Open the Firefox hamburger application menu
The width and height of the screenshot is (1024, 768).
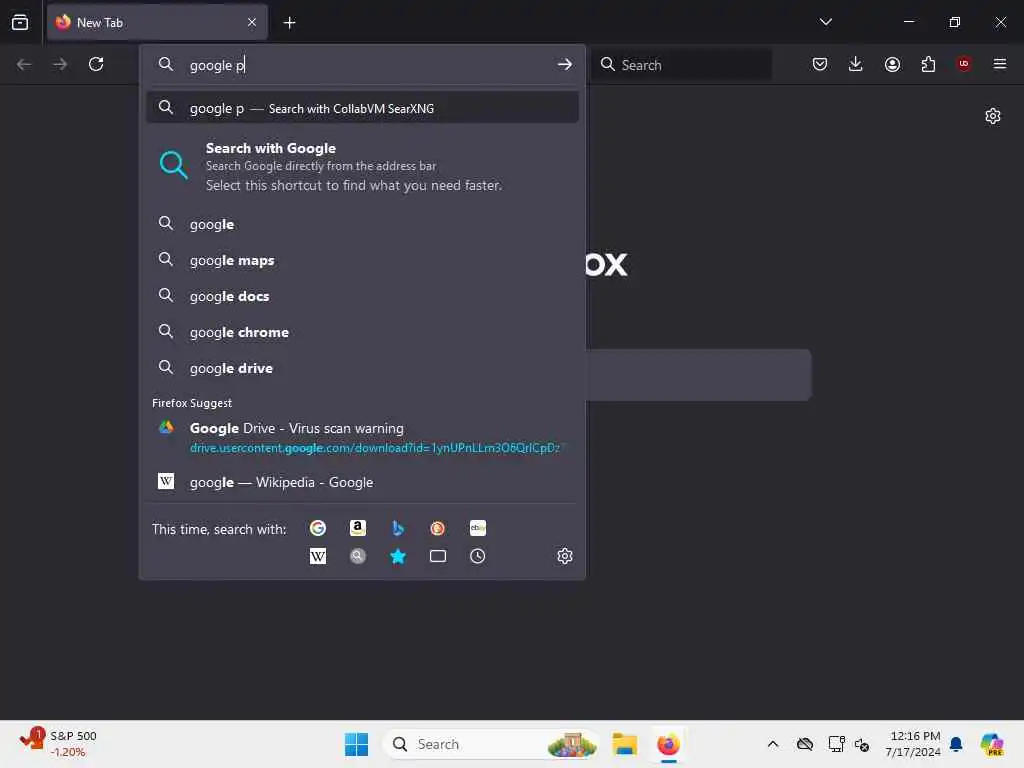(1000, 64)
